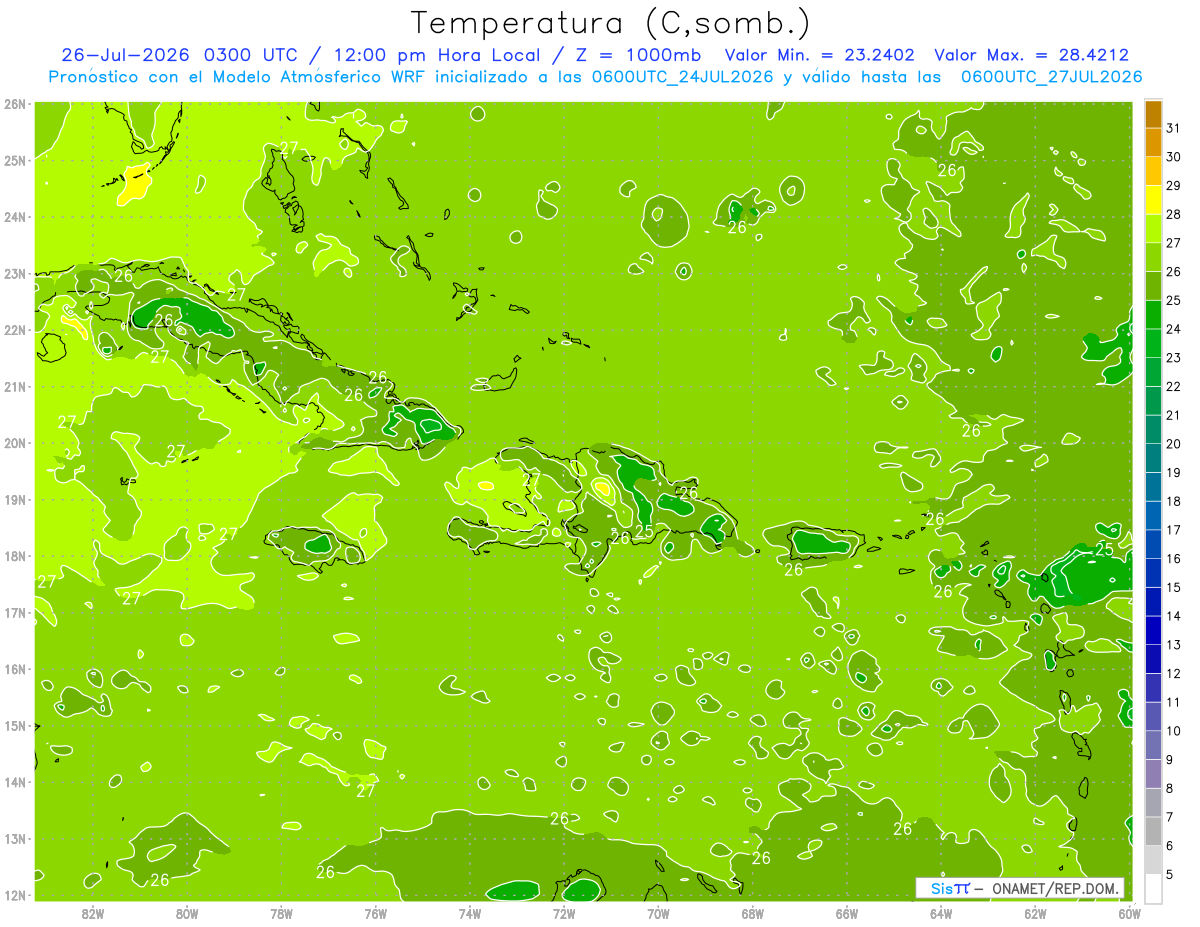Click the 66W longitude axis label
This screenshot has width=1200, height=927.
click(847, 913)
